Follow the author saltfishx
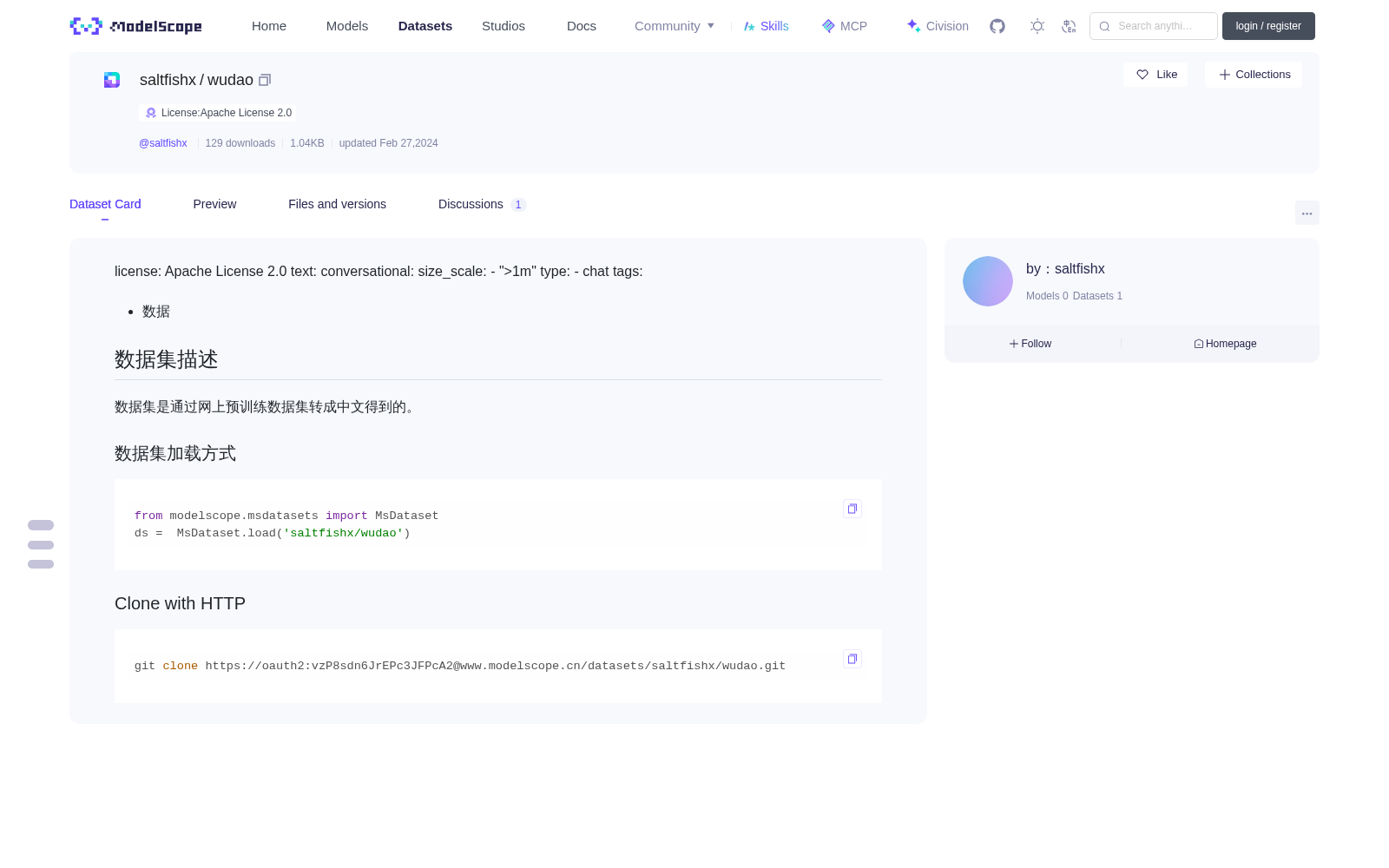This screenshot has height=868, width=1389. point(1030,344)
